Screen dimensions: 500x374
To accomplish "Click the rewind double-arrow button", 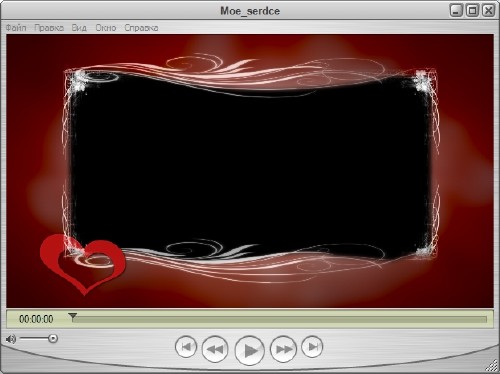I will pos(215,349).
